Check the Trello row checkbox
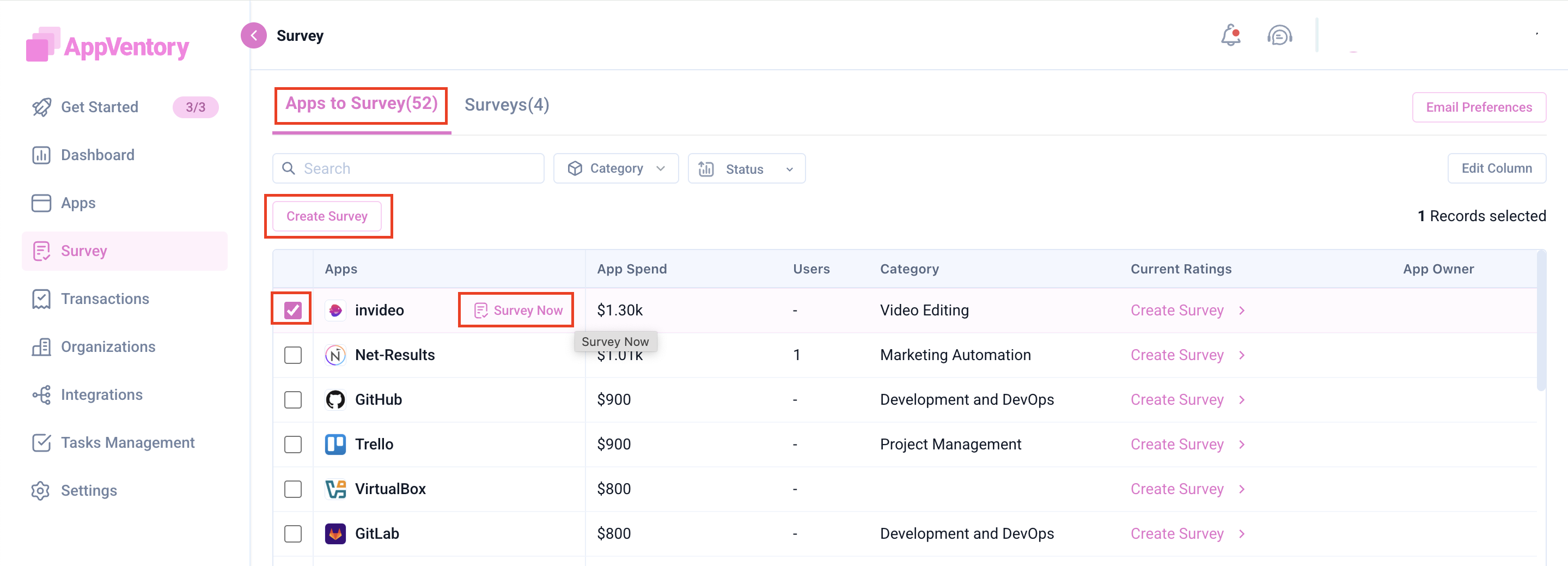Viewport: 1568px width, 566px height. point(293,445)
